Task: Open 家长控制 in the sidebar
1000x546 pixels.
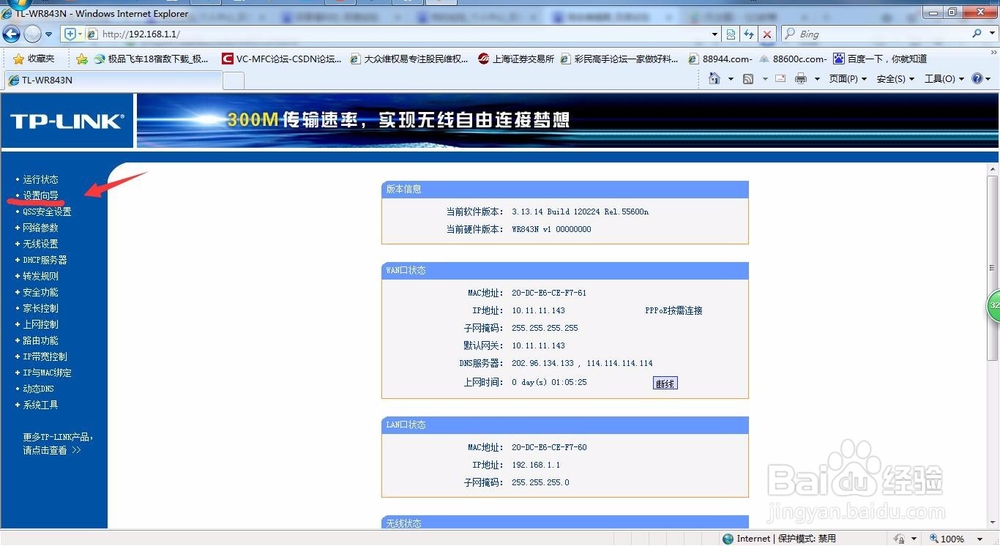Action: click(x=40, y=308)
